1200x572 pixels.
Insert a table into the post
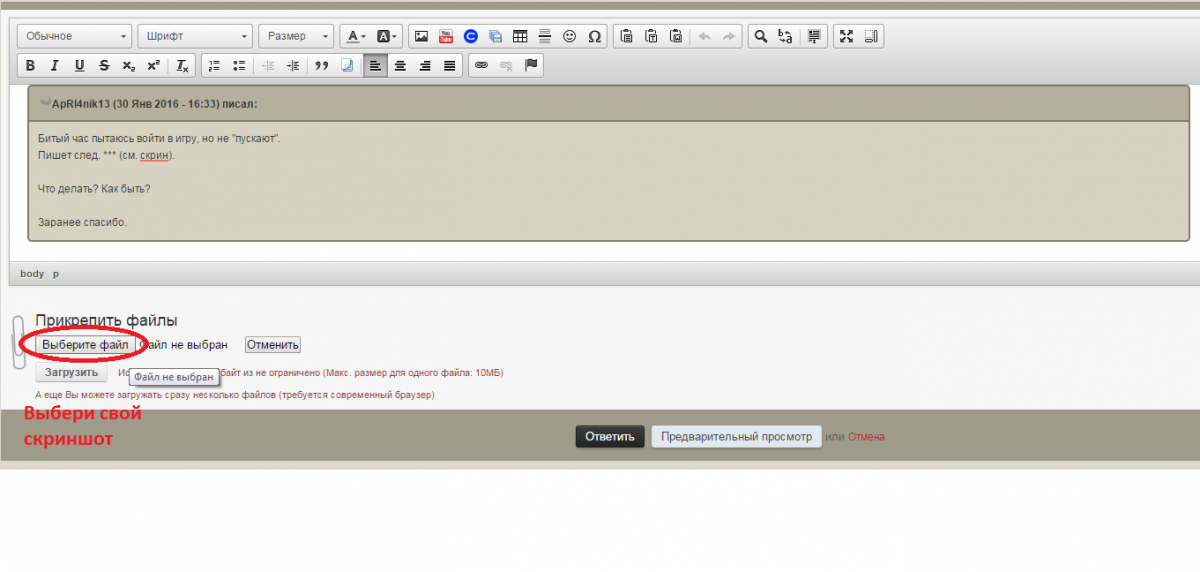520,37
